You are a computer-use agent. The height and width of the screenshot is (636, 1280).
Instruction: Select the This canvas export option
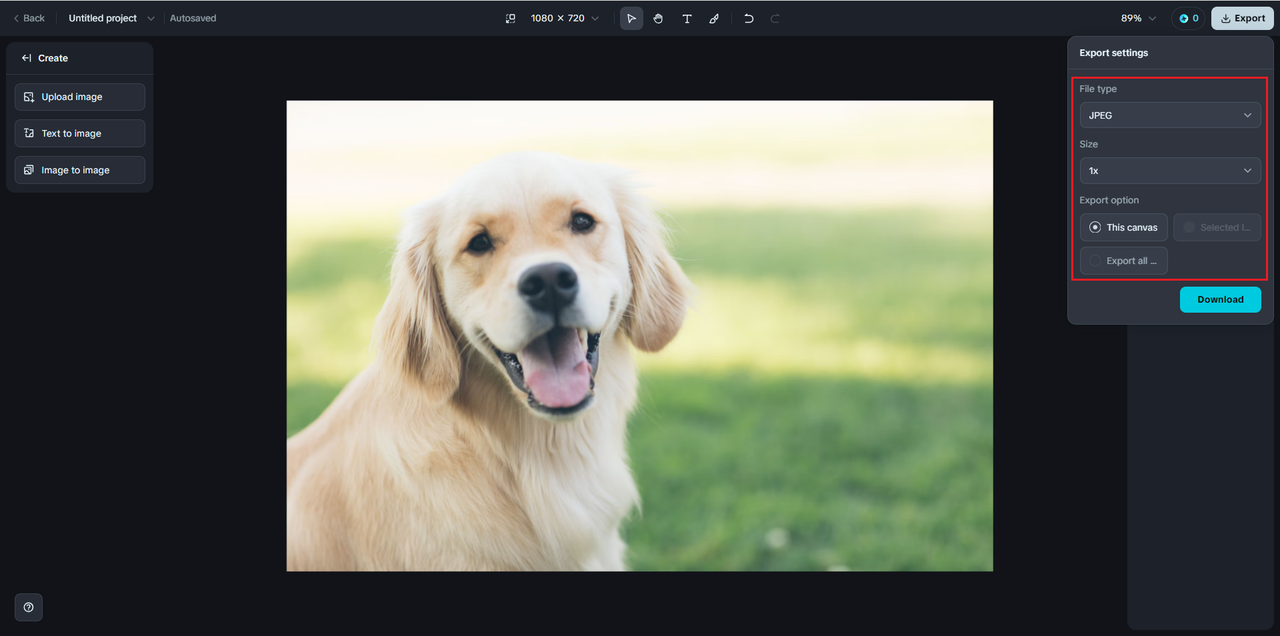1124,227
